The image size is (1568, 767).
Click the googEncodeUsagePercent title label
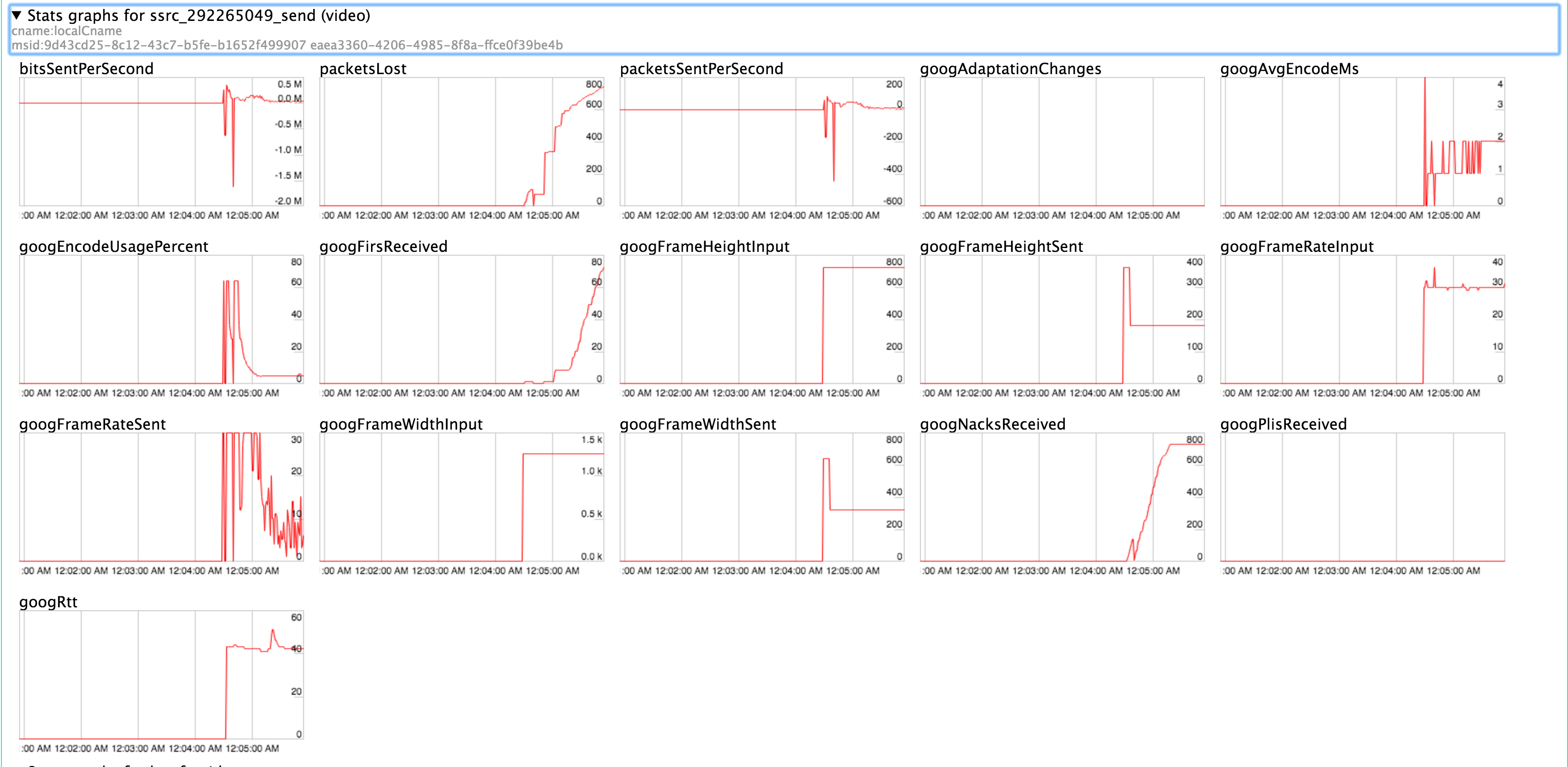coord(114,247)
